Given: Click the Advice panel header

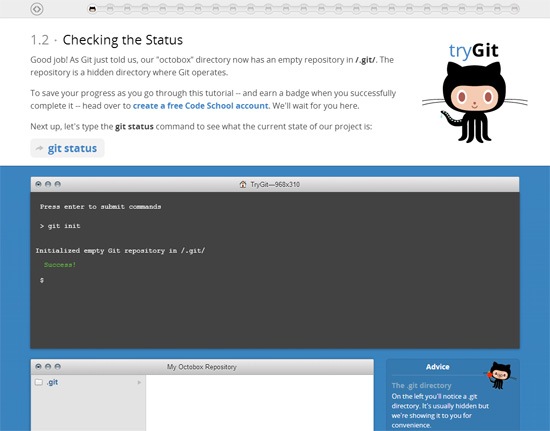Looking at the screenshot, I should (437, 367).
